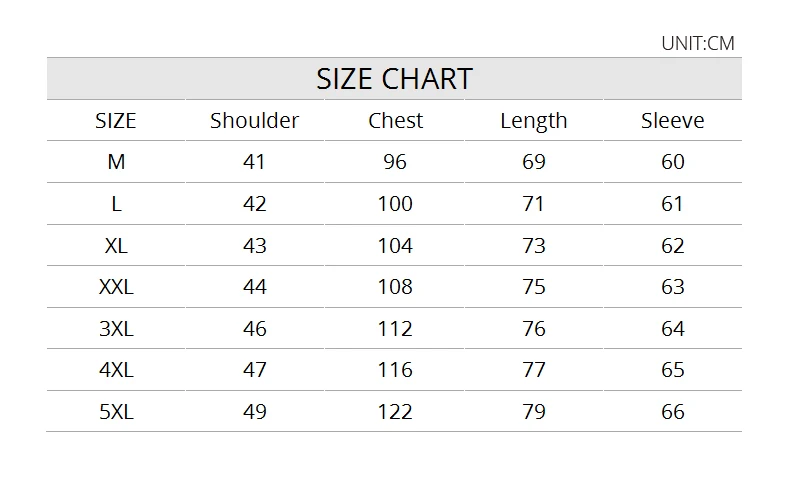This screenshot has width=800, height=477.
Task: Click the SIZE CHART title
Action: pyautogui.click(x=394, y=79)
